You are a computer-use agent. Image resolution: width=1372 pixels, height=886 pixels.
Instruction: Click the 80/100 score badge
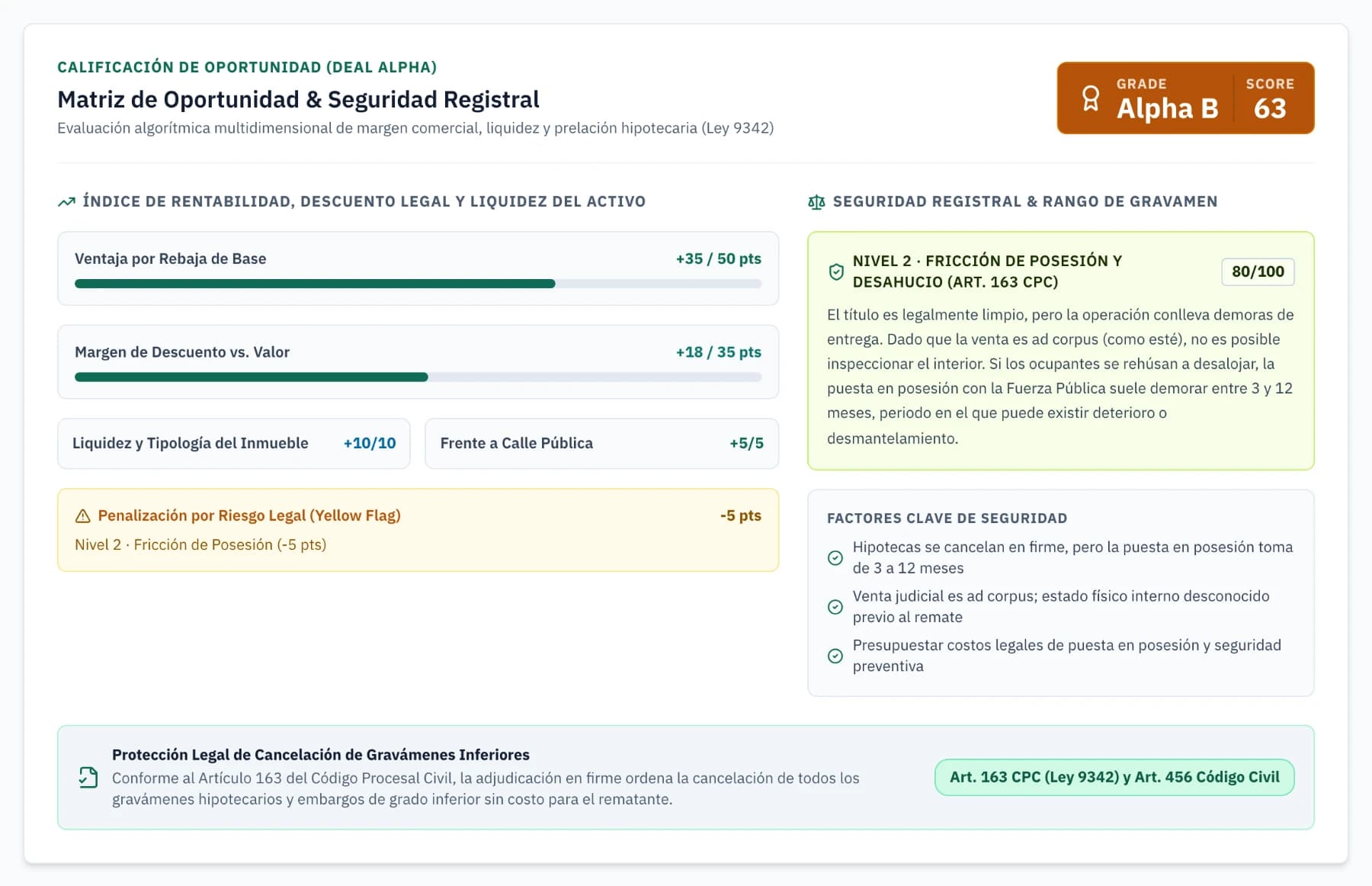click(1258, 271)
